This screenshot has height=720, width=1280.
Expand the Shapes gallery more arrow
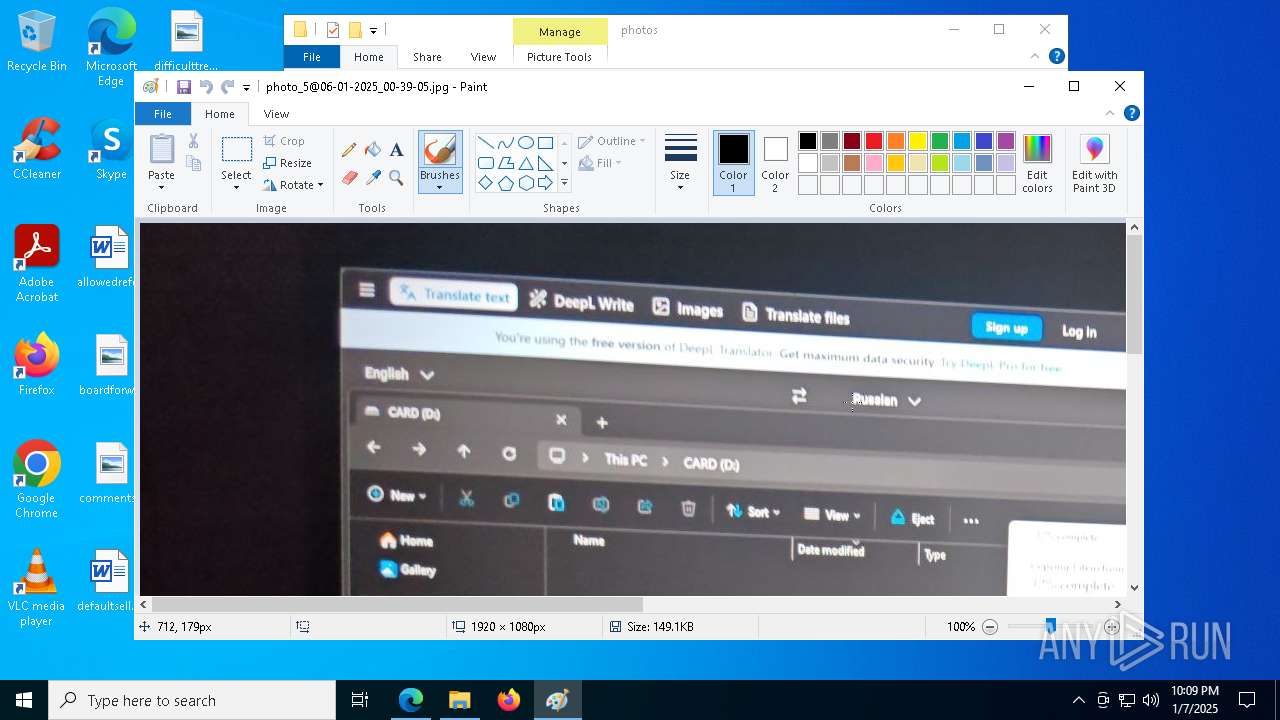pyautogui.click(x=564, y=183)
